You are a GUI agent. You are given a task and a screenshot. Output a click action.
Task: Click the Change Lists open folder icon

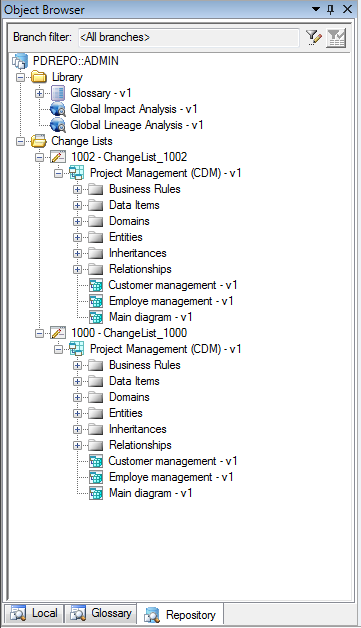pos(39,141)
